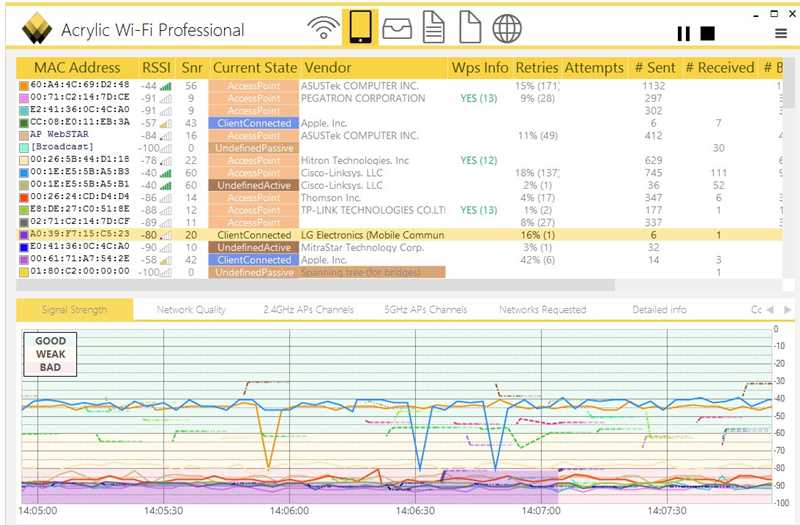Viewport: 800px width, 525px height.
Task: Click the red swatch for 00:26:24:CD:D4:D4
Action: tap(23, 197)
